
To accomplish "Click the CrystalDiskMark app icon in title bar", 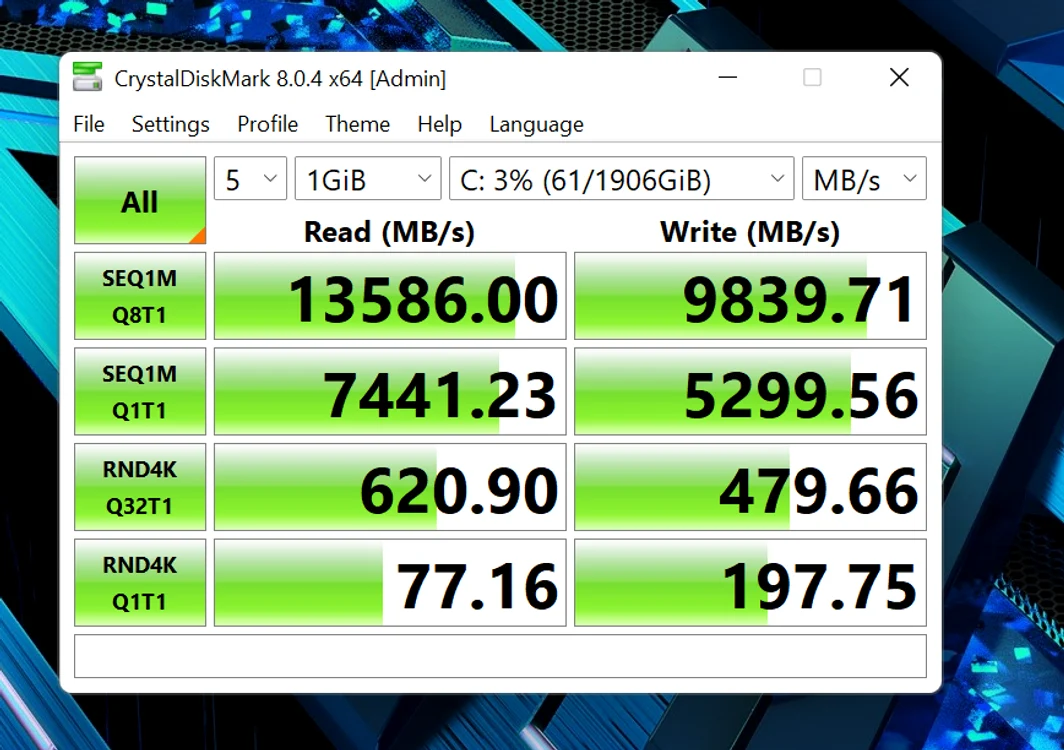I will 88,77.
